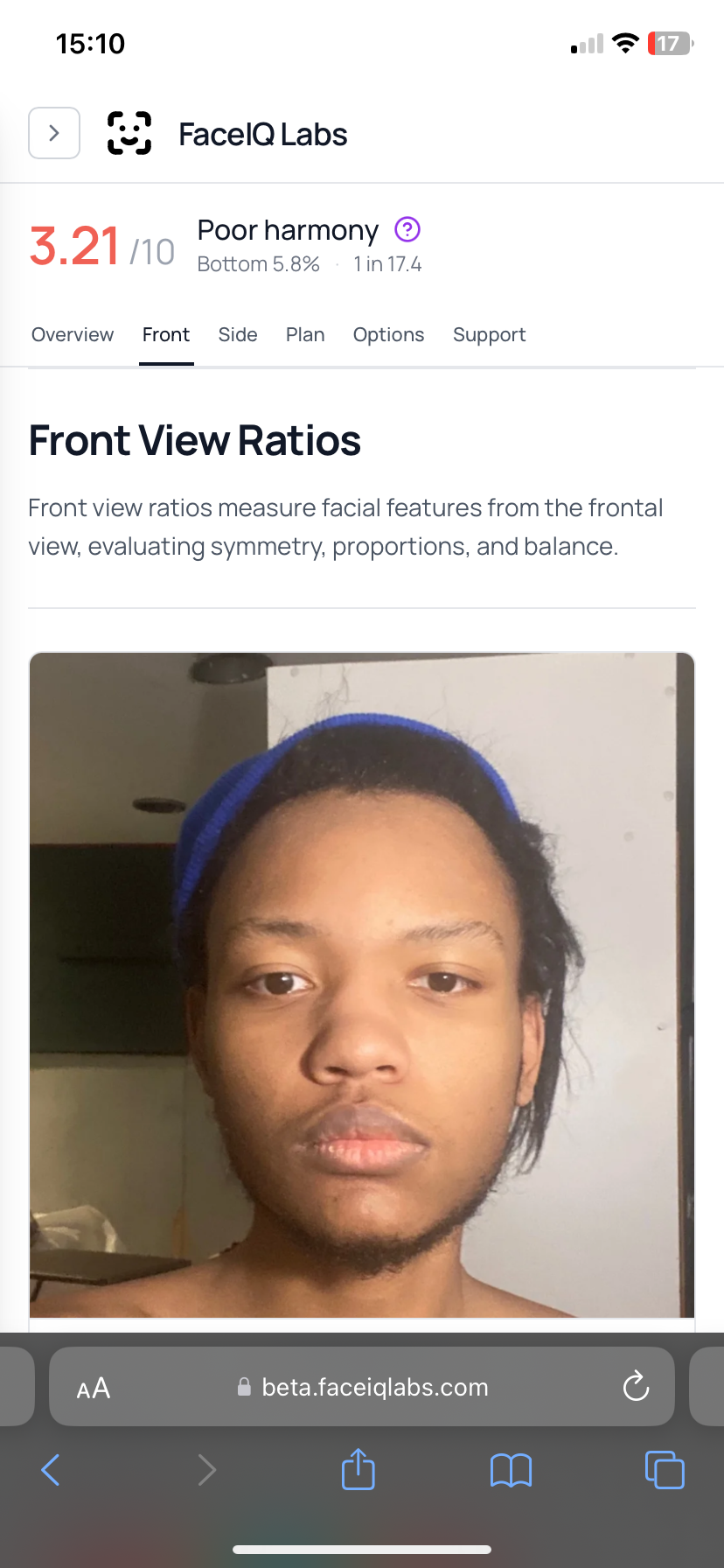Switch to the Support tab
724x1568 pixels.
pos(490,335)
